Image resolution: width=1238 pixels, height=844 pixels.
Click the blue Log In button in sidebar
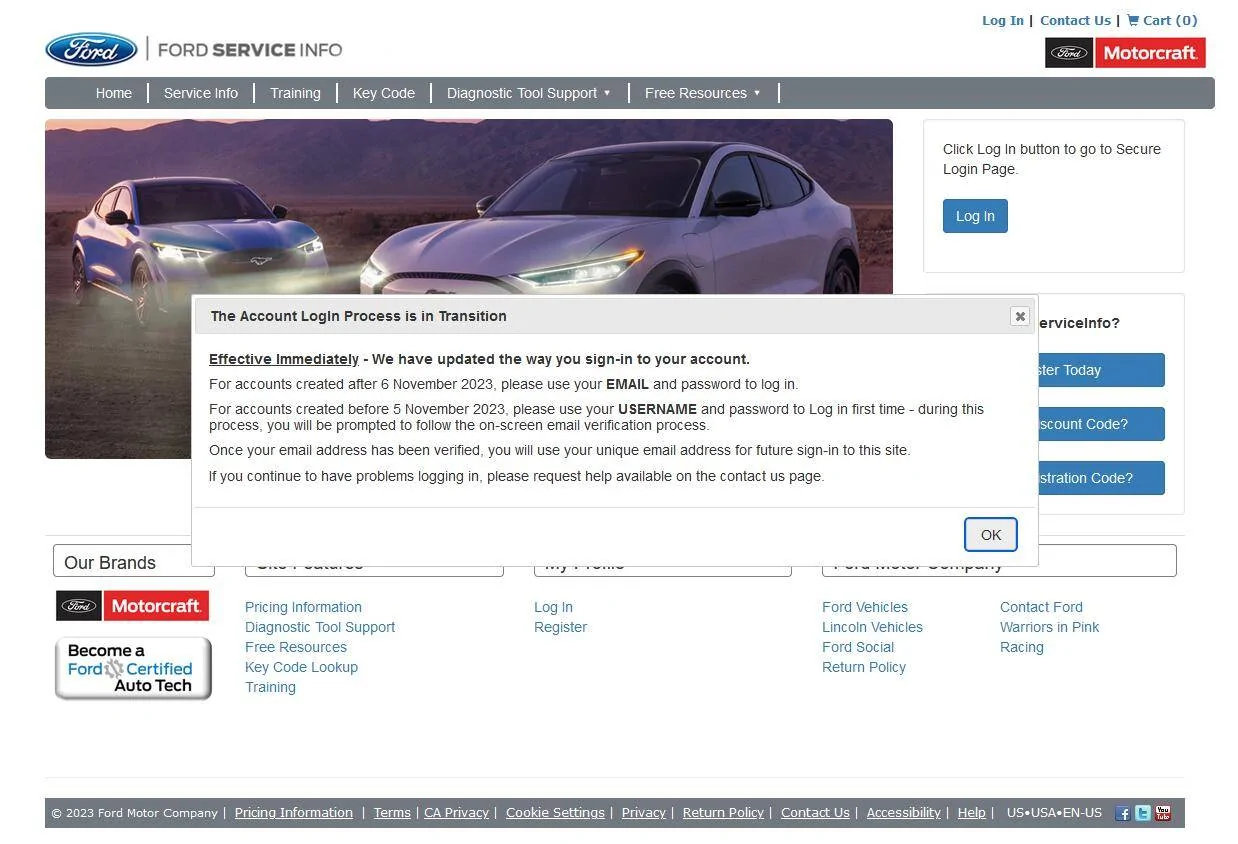975,216
